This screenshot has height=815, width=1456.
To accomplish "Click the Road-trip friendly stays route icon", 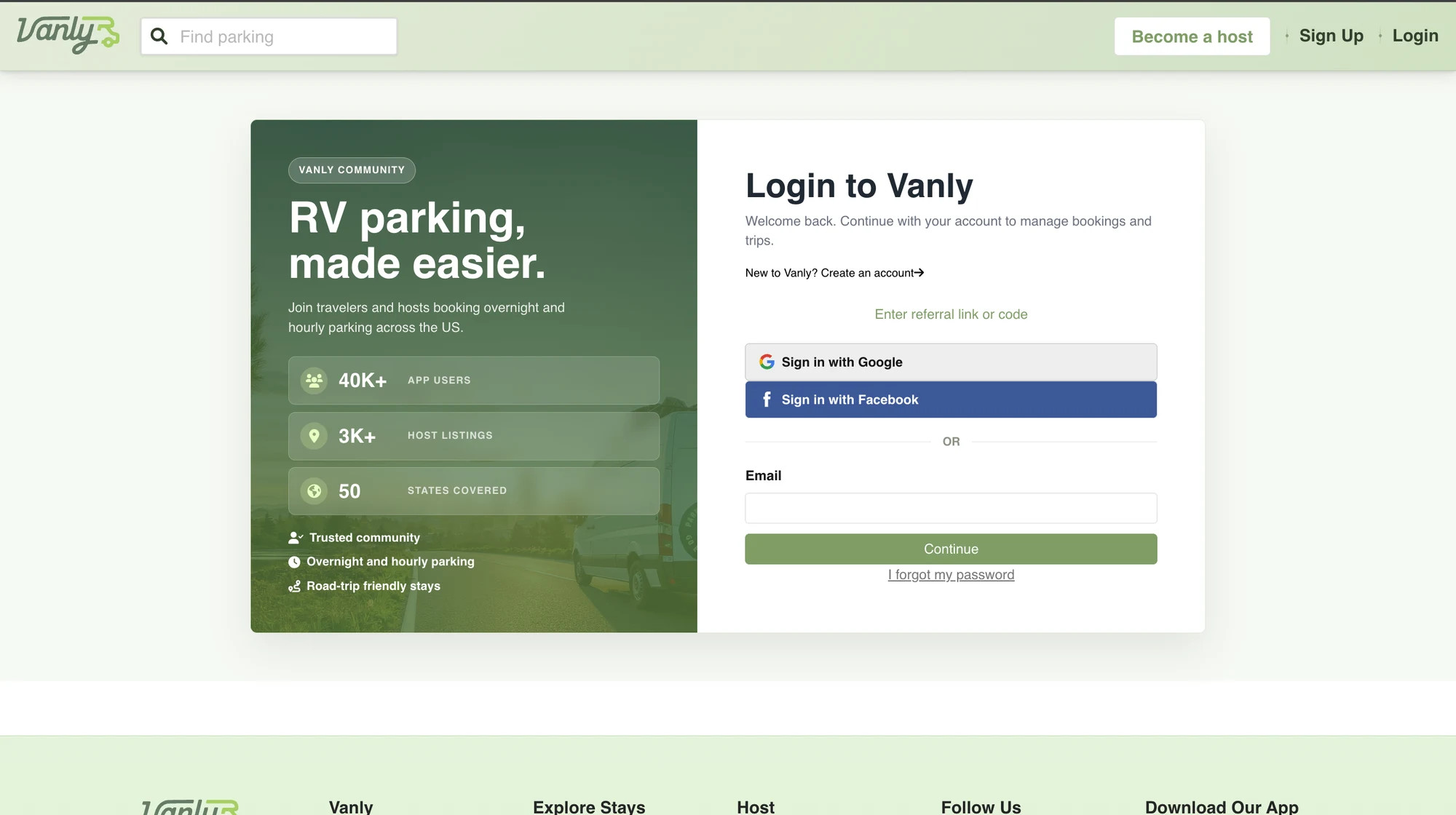I will [x=294, y=587].
